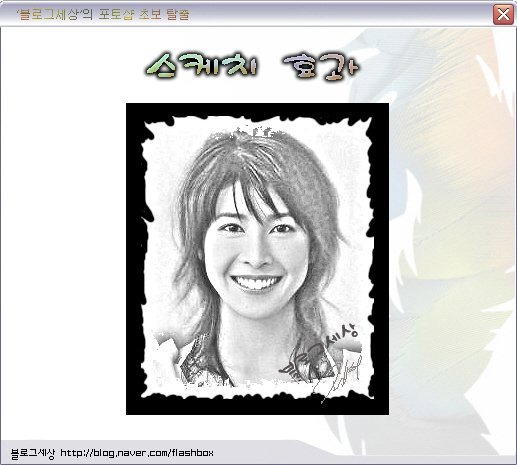
Task: Close the window with the red X button
Action: pyautogui.click(x=503, y=14)
